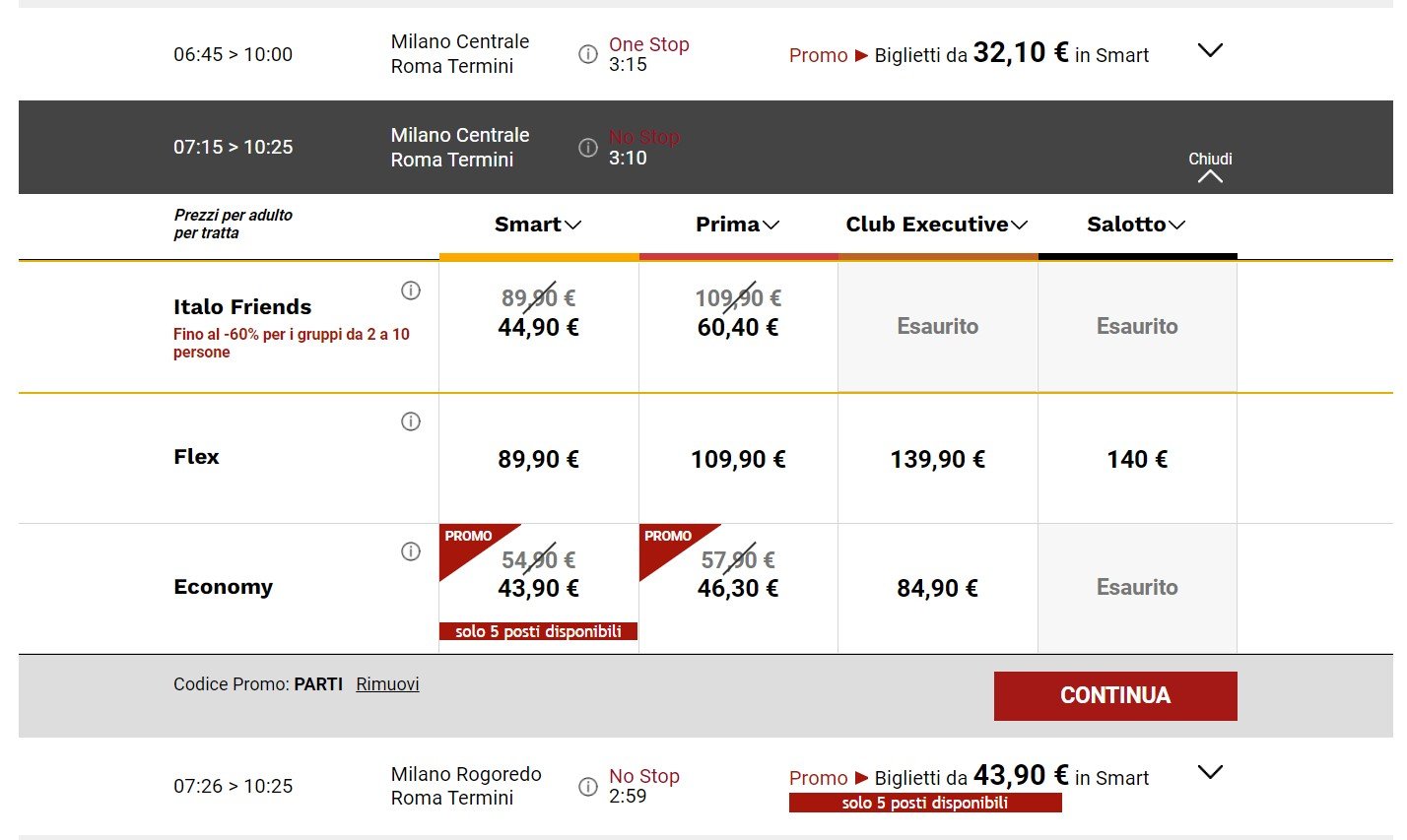Open Italo Friends fare info icon
The width and height of the screenshot is (1407, 840).
click(411, 291)
